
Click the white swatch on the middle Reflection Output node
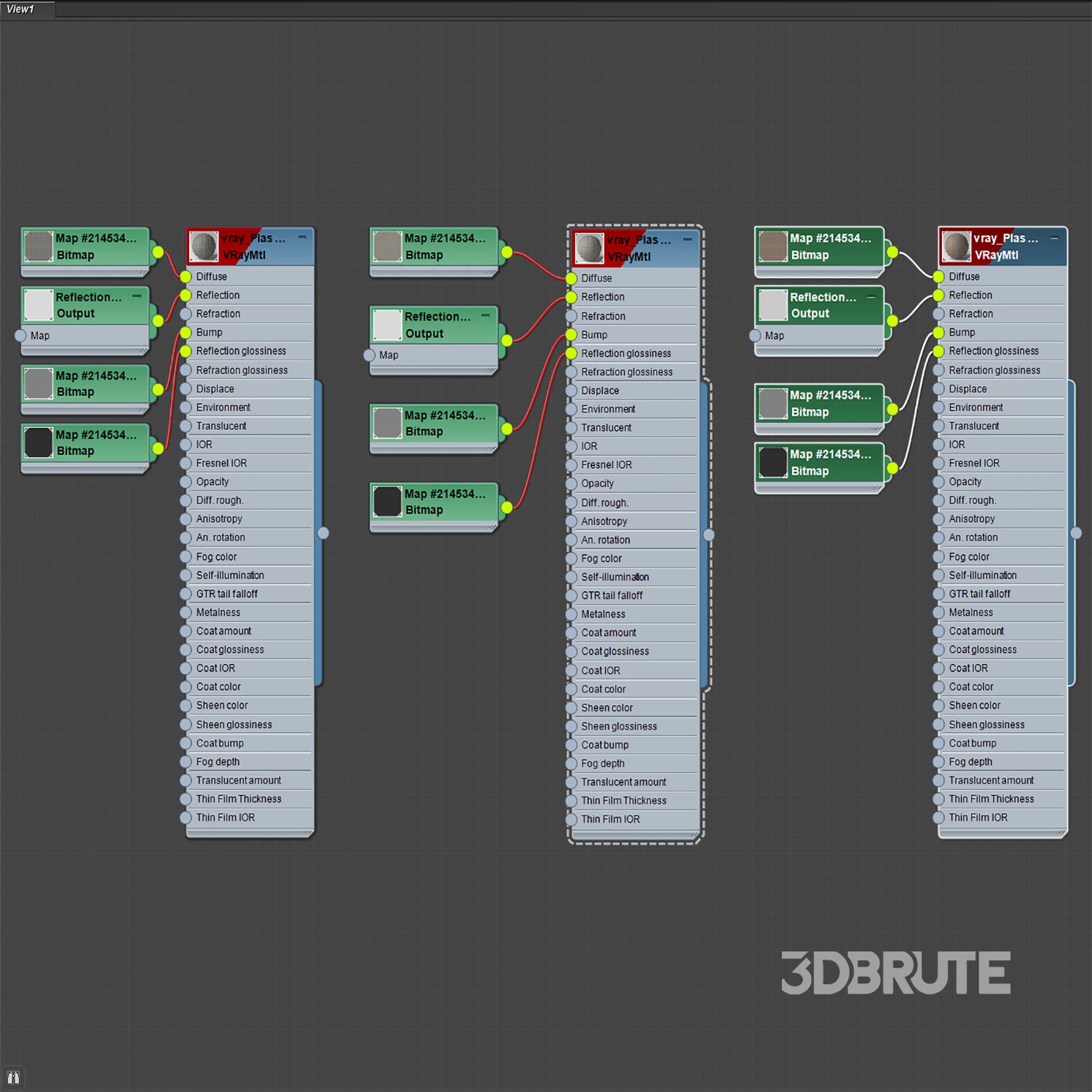click(387, 325)
